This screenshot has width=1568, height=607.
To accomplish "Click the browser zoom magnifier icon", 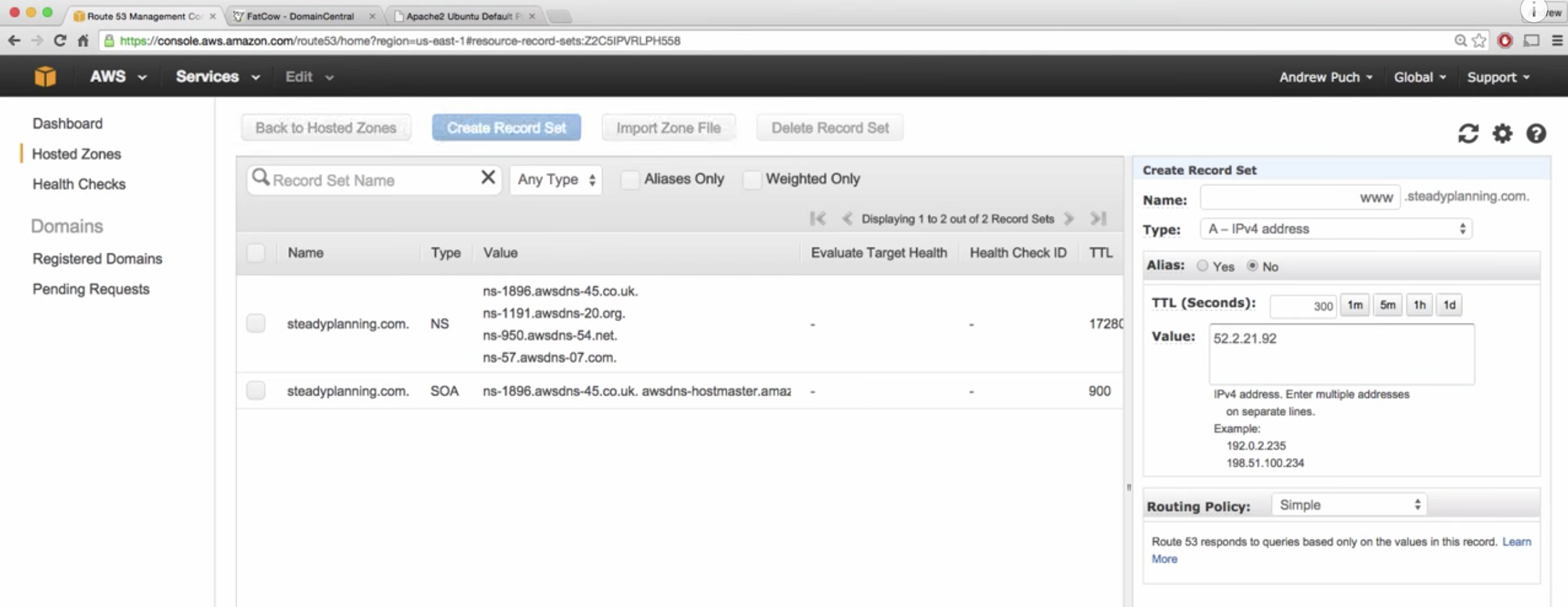I will click(1460, 40).
